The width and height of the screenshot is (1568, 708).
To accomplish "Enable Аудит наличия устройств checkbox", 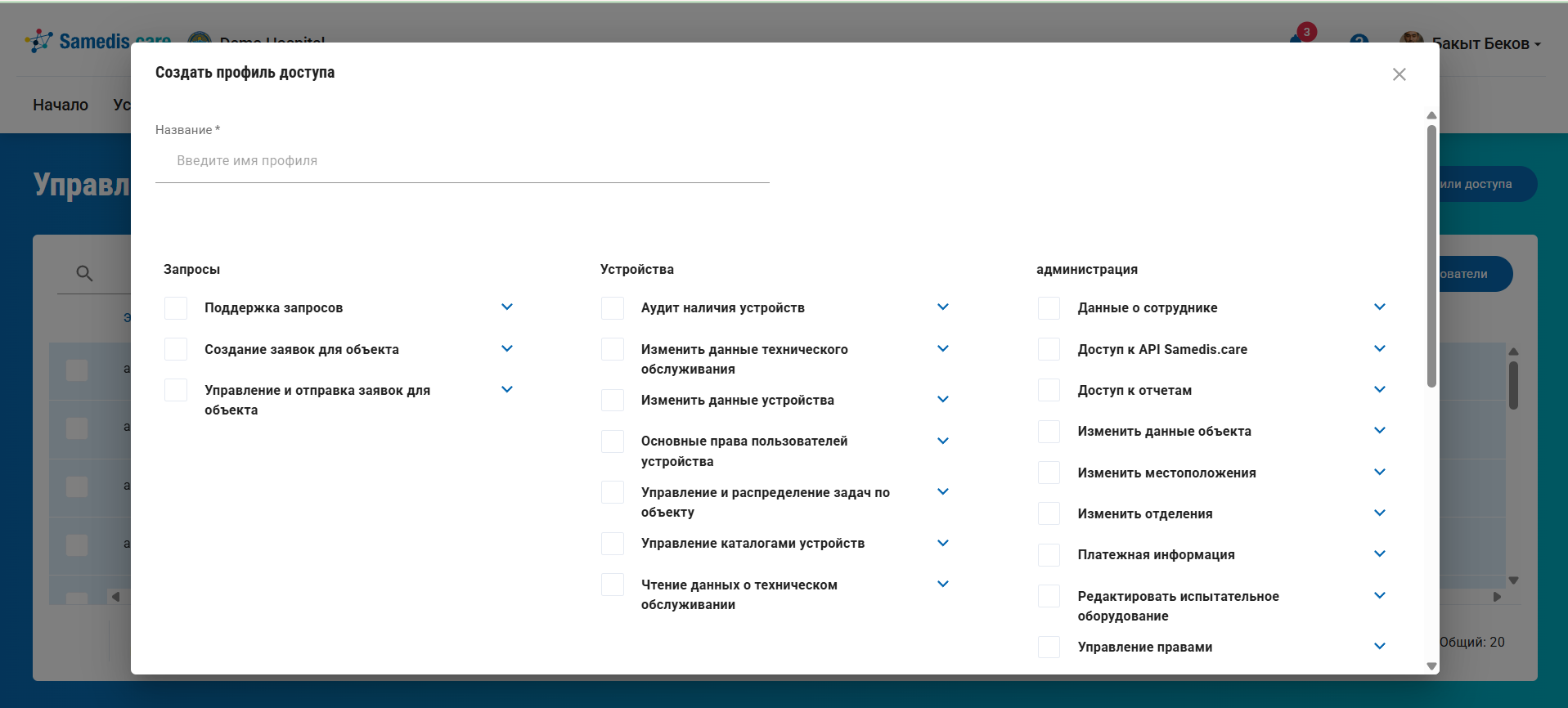I will (x=613, y=308).
